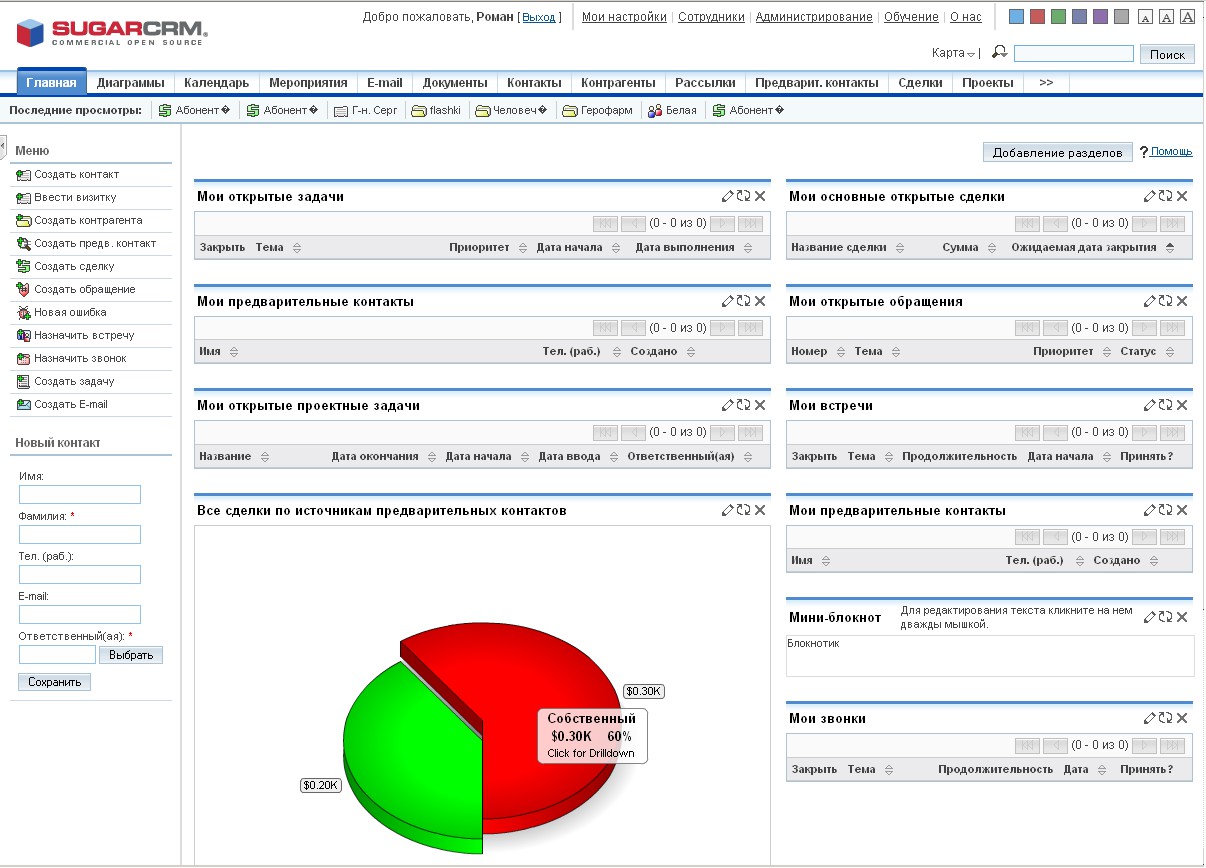
Task: Select the red color theme swatch
Action: pos(1038,16)
